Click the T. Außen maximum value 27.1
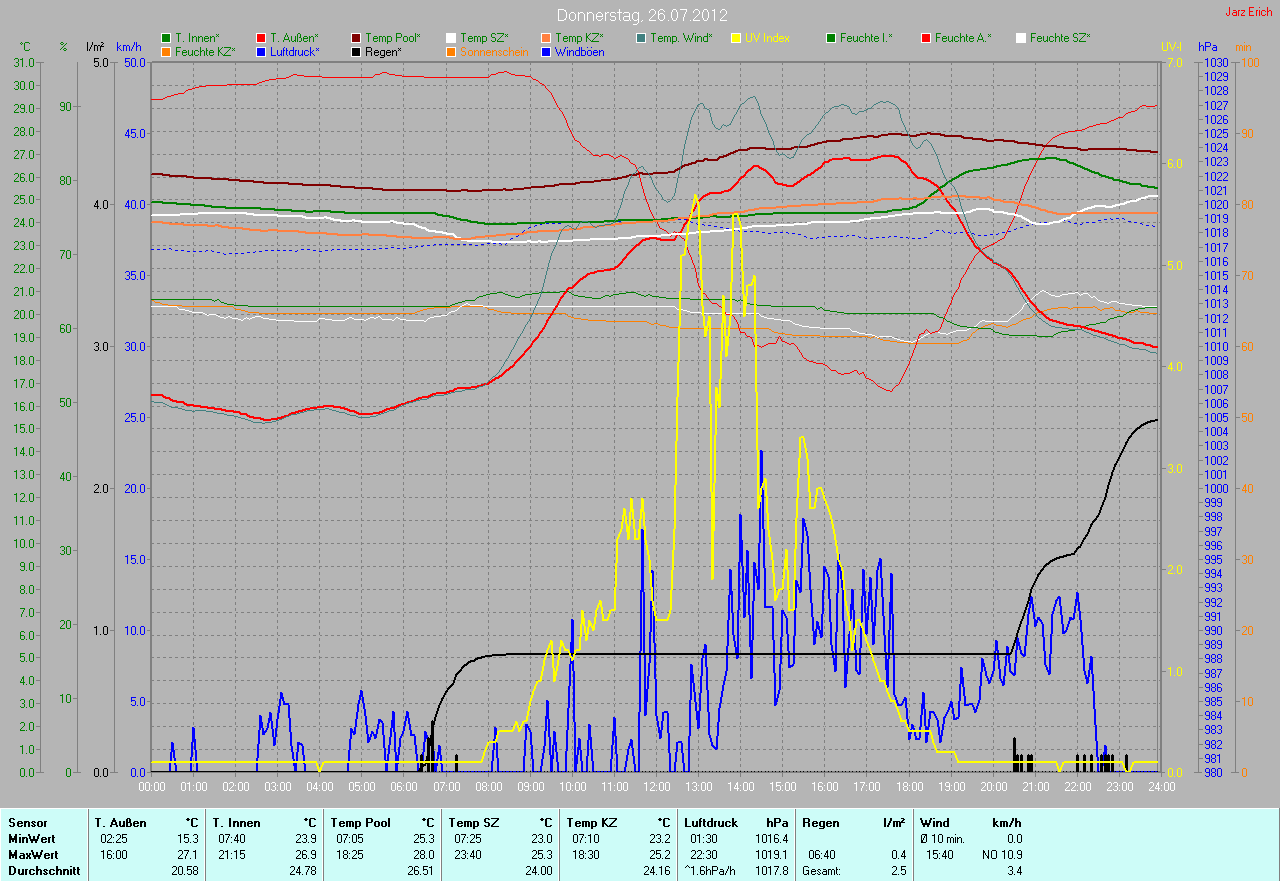The image size is (1280, 881). coord(188,855)
